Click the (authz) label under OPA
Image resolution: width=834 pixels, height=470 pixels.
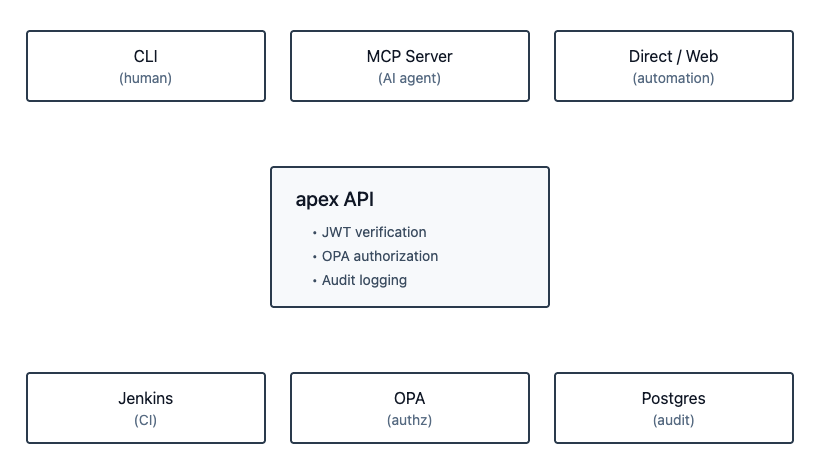pyautogui.click(x=410, y=420)
